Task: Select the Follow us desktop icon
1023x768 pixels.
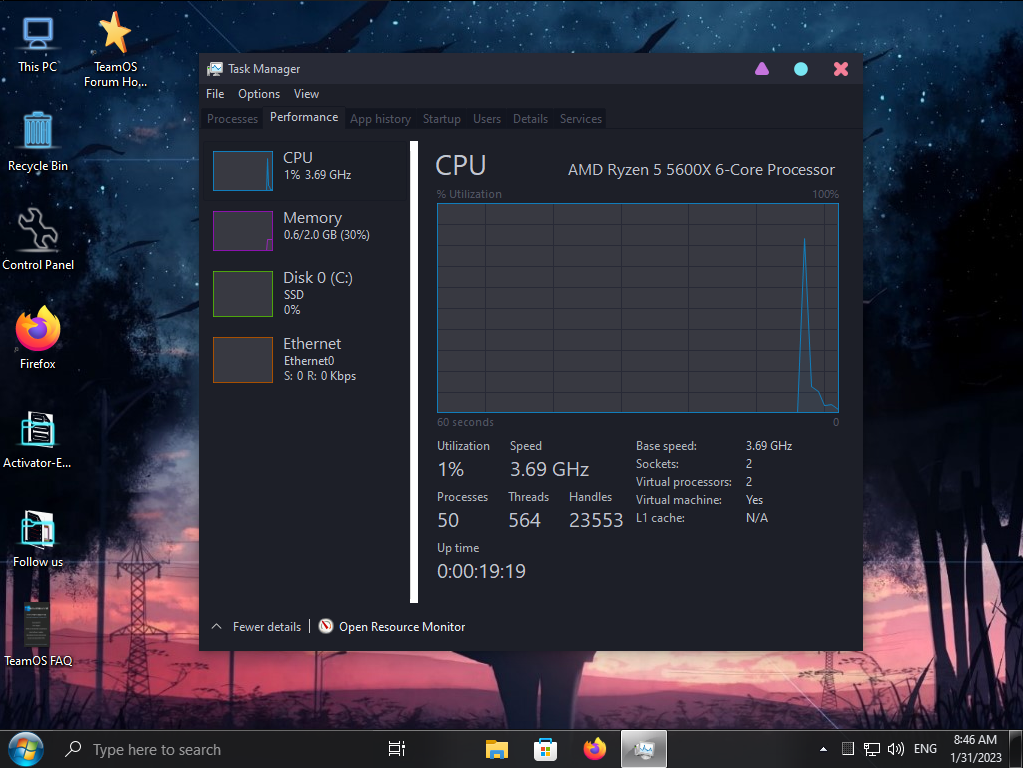Action: (38, 538)
